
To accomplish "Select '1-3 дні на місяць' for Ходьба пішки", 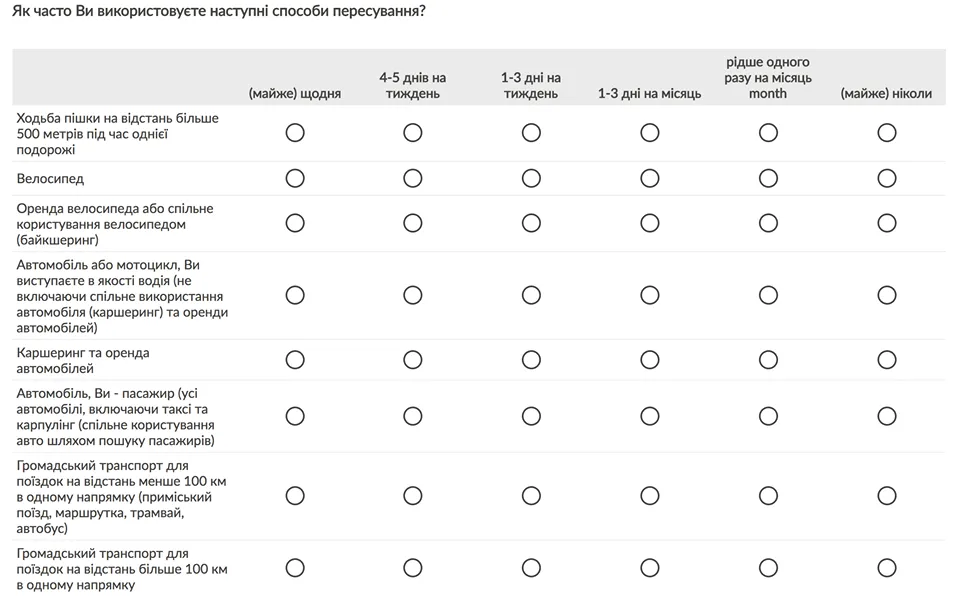I will click(x=650, y=133).
